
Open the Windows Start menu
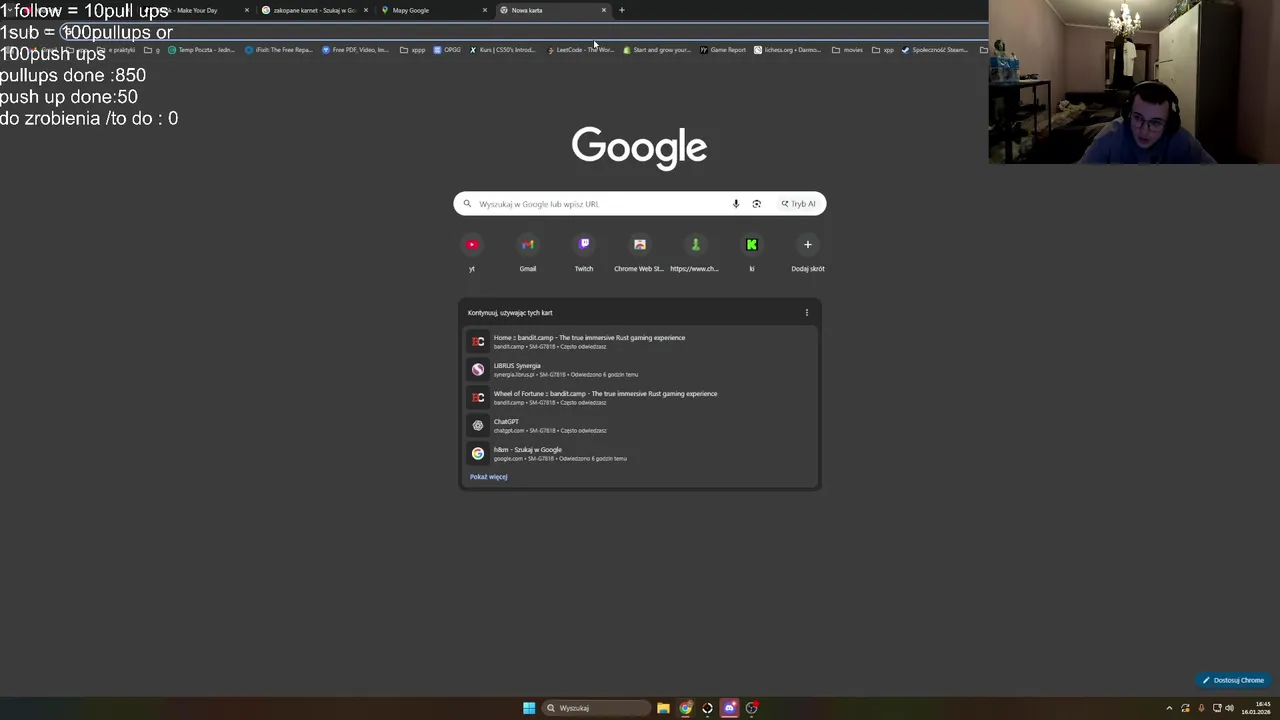pos(529,708)
